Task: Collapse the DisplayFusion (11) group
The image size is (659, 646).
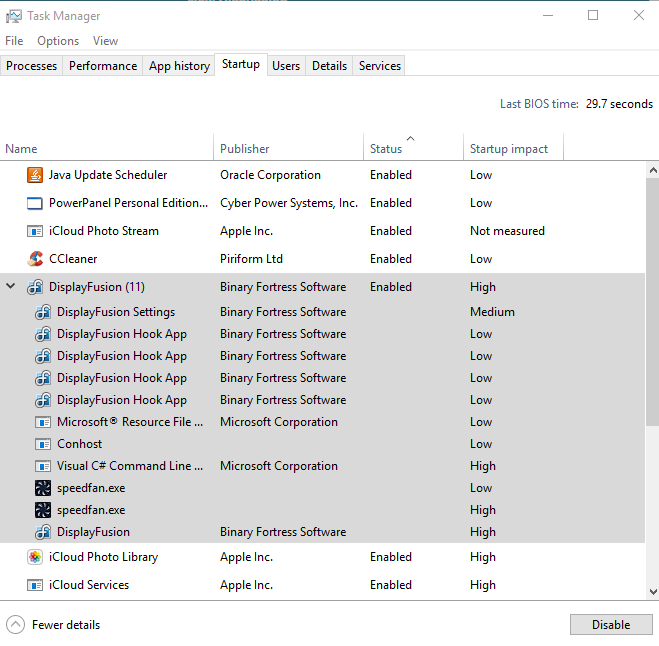Action: 11,286
